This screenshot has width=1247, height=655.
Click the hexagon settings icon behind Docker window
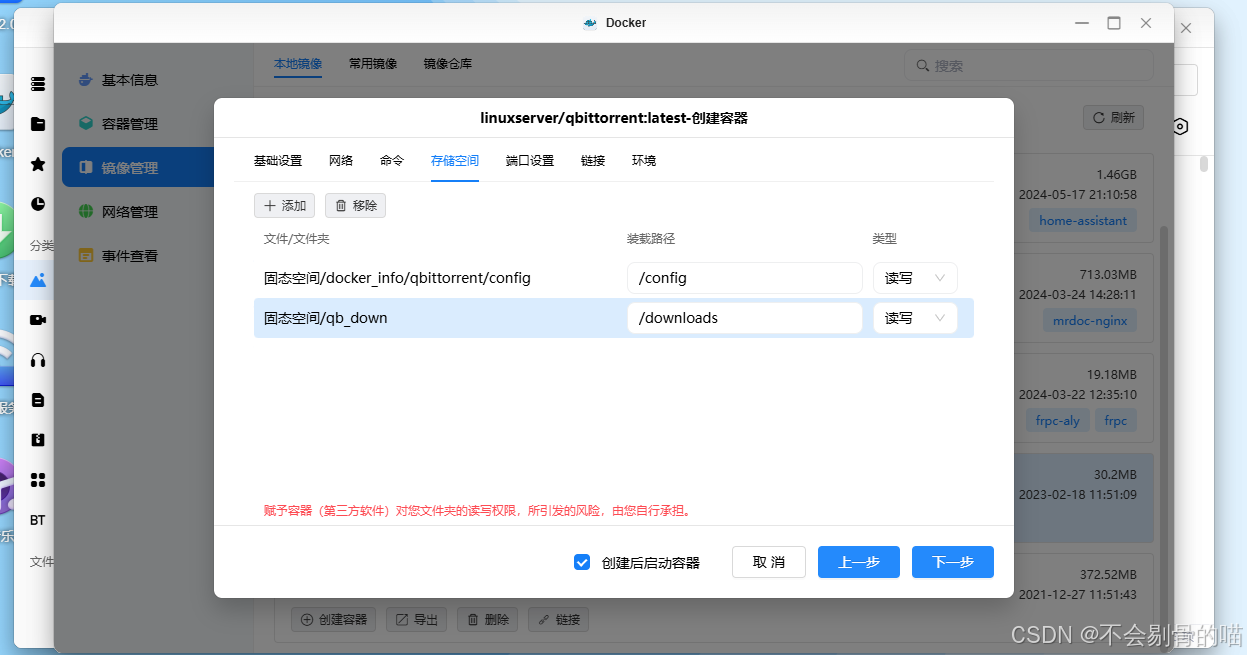[1180, 126]
